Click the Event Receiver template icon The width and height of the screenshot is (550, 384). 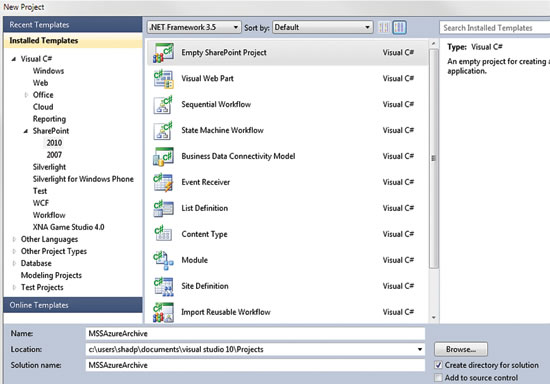pos(163,182)
